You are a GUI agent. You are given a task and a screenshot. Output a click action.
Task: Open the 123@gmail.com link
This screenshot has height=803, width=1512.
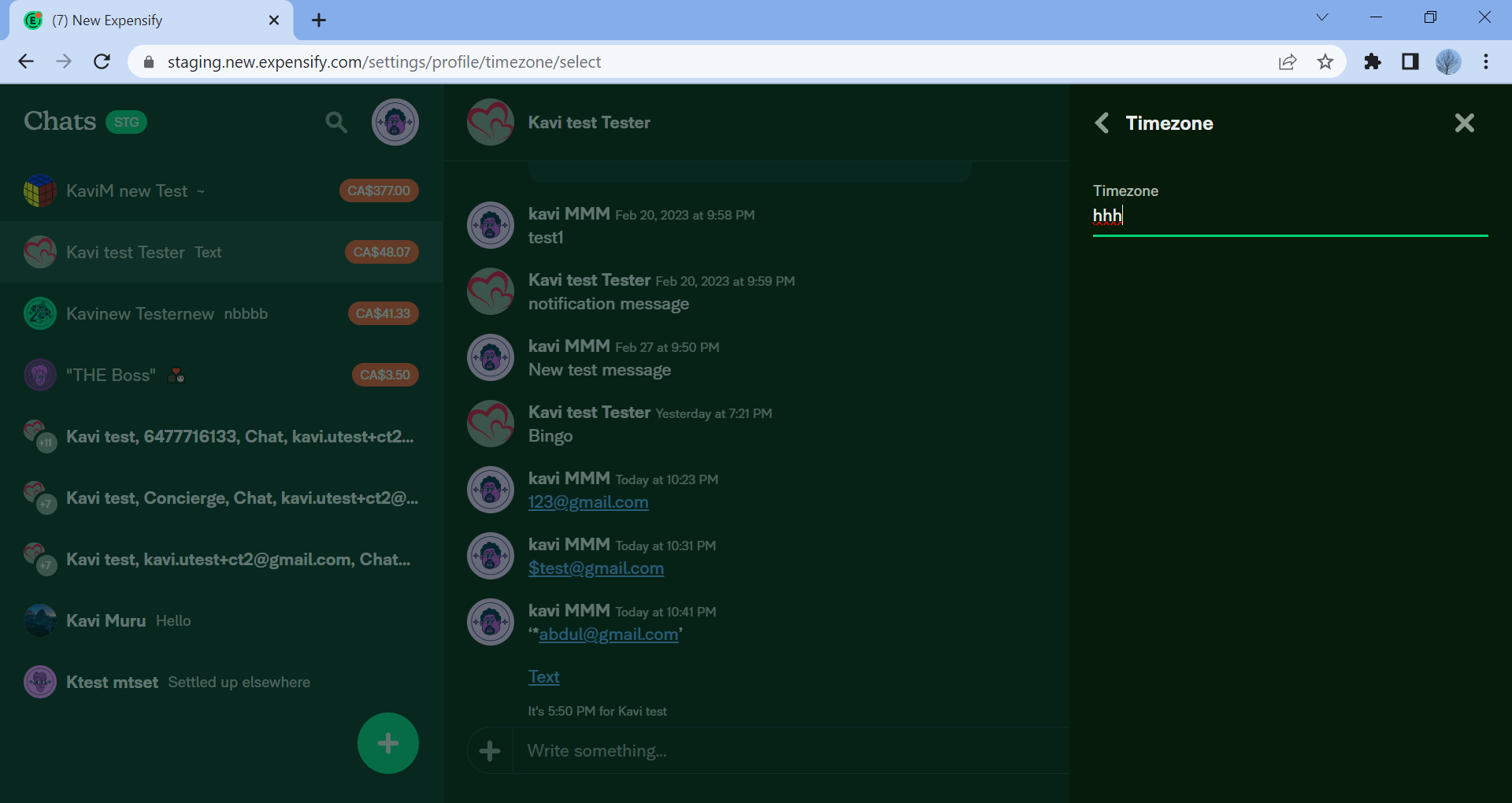pos(587,502)
